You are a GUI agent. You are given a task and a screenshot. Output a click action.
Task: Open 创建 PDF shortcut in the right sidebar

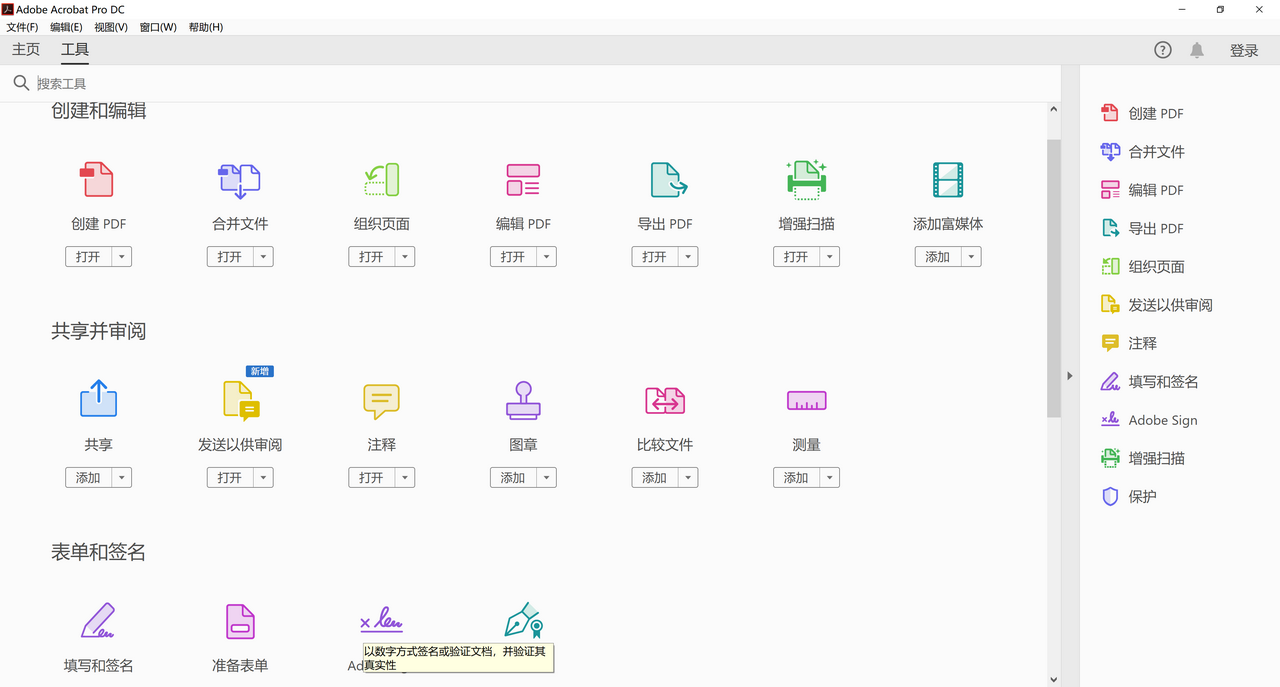tap(1143, 113)
